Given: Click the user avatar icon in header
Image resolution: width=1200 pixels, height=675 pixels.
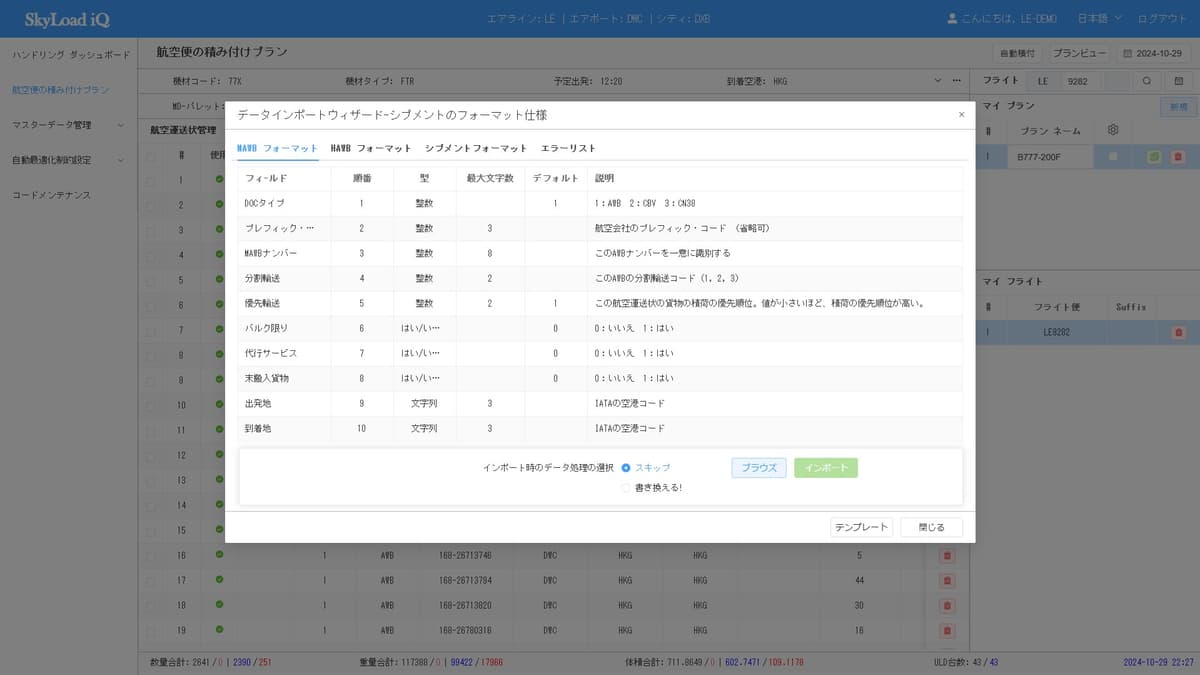Looking at the screenshot, I should click(952, 19).
